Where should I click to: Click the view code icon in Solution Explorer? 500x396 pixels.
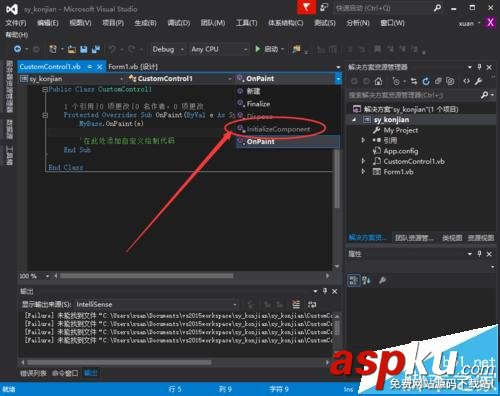467,81
